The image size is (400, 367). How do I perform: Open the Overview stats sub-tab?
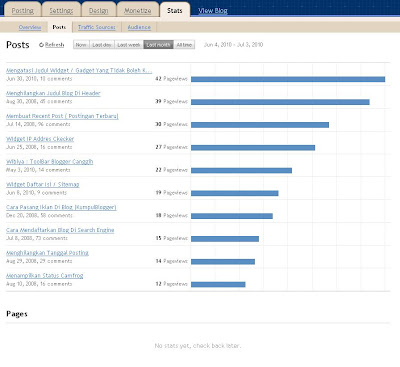click(30, 27)
